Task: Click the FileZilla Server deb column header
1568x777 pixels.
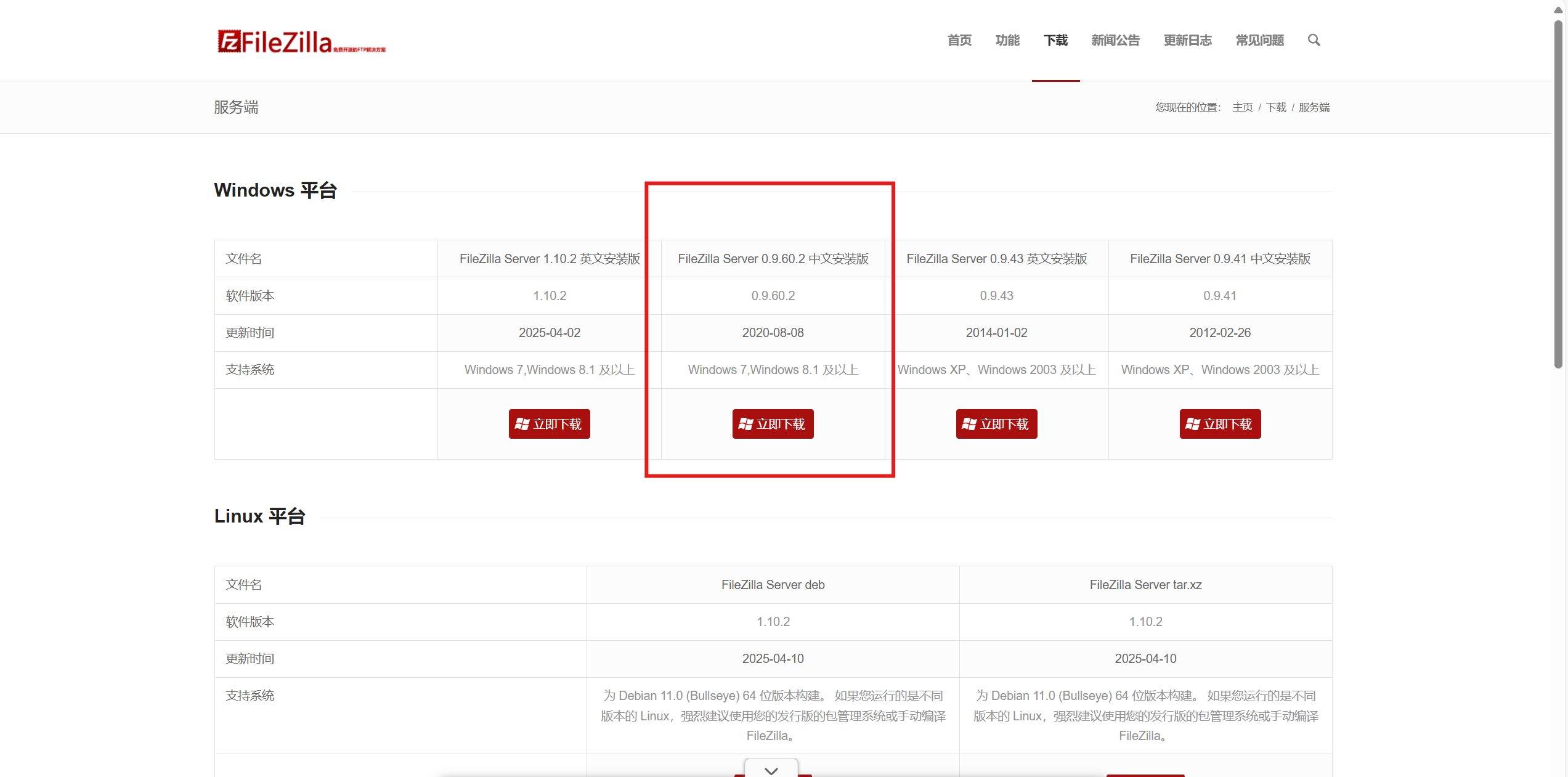Action: pyautogui.click(x=773, y=585)
